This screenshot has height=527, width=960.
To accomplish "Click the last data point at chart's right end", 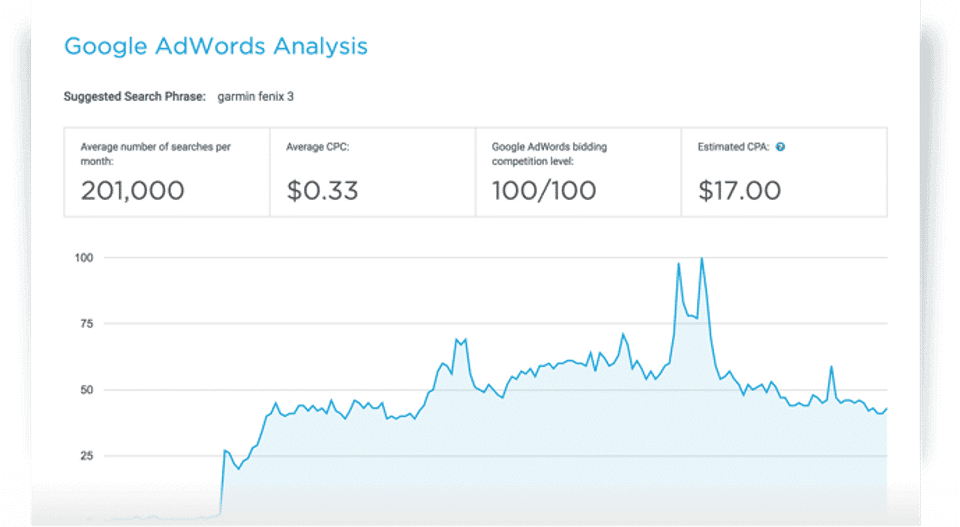I will click(887, 408).
